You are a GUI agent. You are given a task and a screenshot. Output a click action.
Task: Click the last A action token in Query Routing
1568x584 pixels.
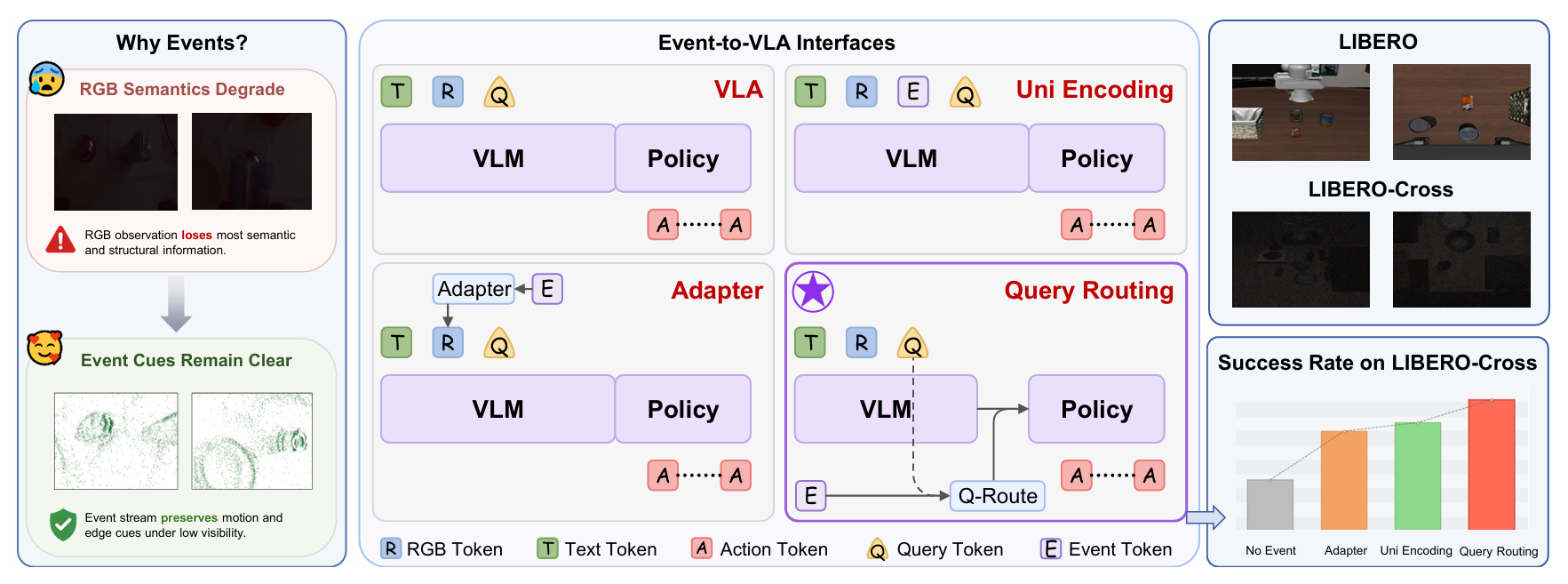(1150, 476)
